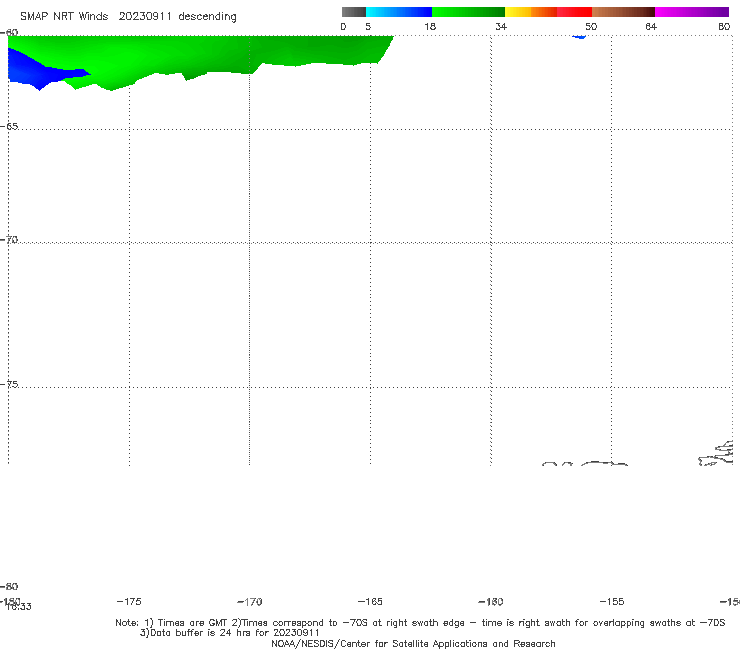
Task: Click the color bar label '34'
Action: (x=501, y=26)
